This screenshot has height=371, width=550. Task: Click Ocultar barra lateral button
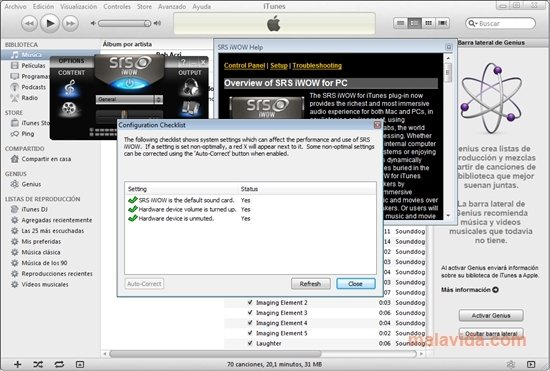coord(491,333)
